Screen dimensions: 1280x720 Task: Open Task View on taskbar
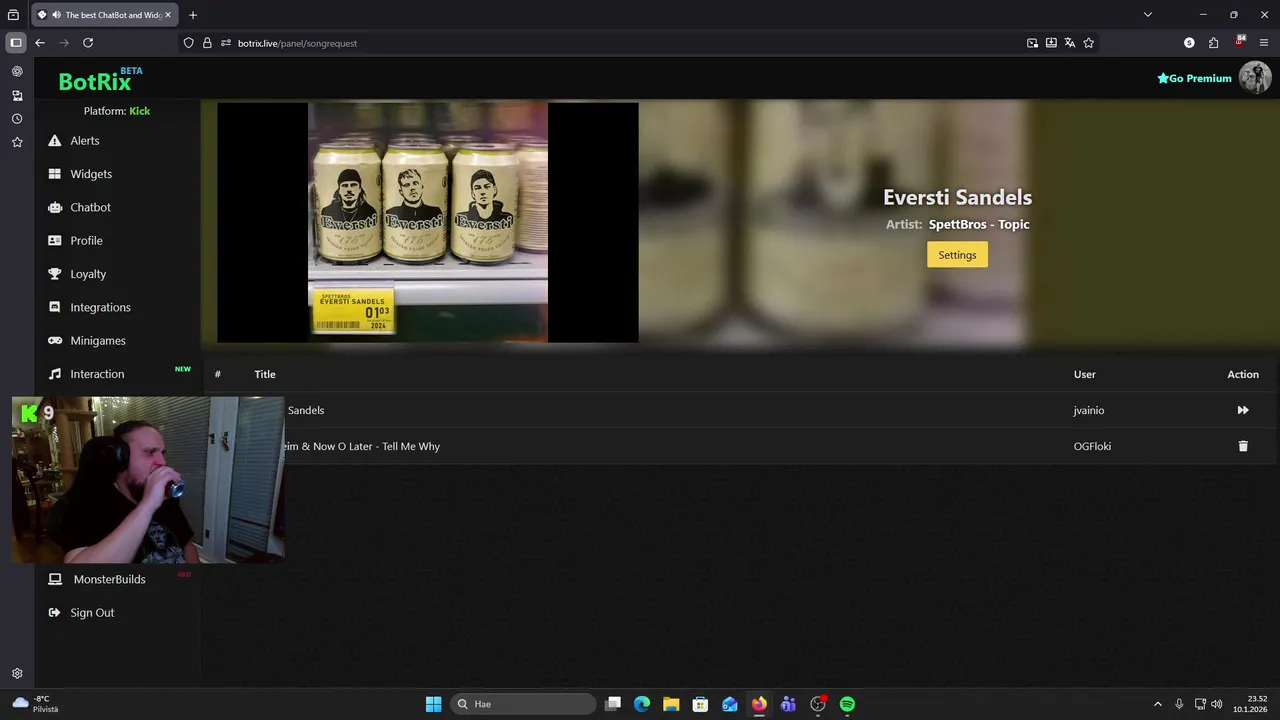(614, 704)
